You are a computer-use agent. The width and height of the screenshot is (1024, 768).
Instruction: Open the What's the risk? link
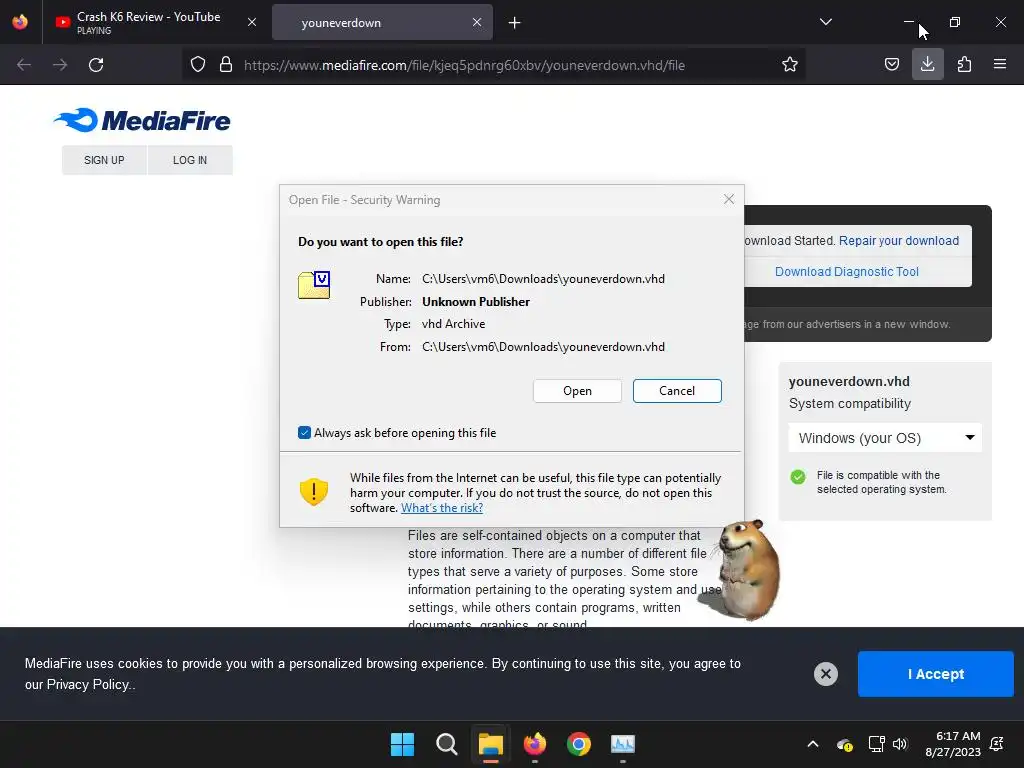point(442,508)
